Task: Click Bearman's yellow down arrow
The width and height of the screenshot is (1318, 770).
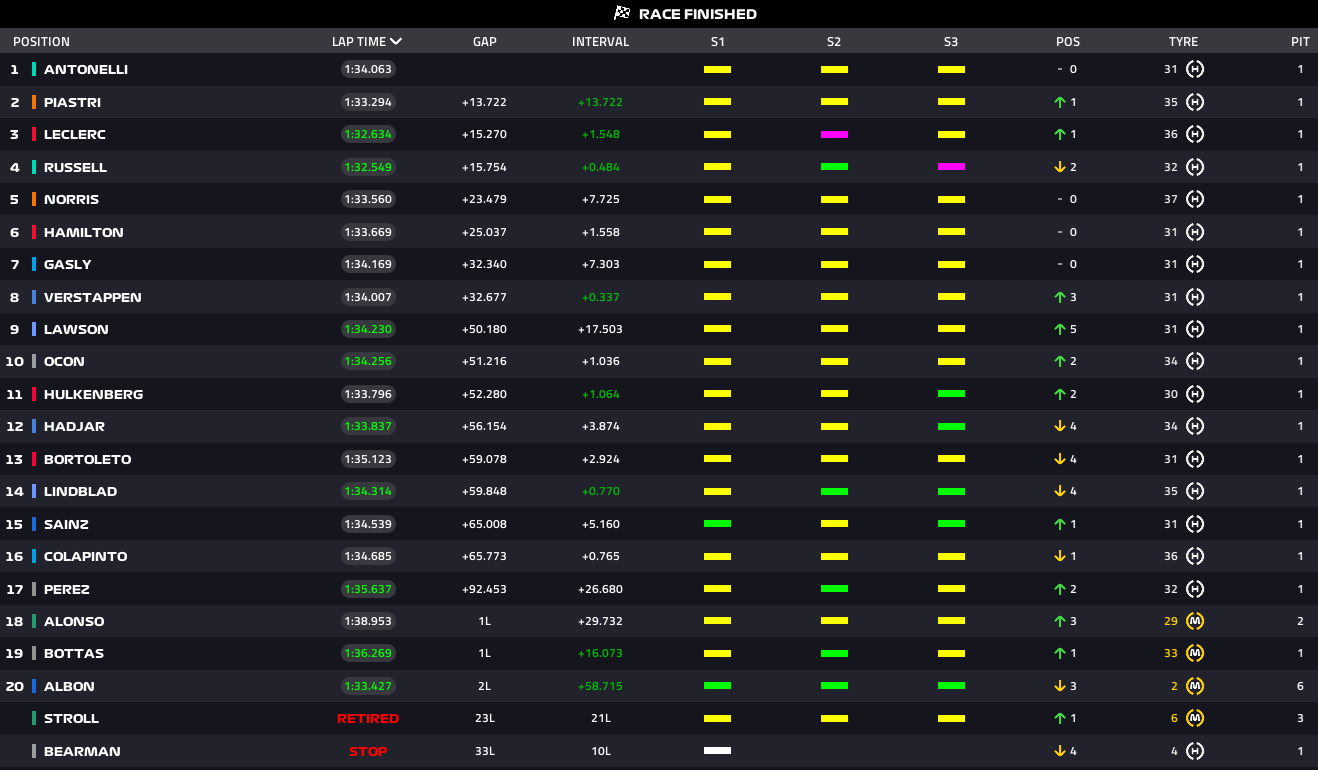Action: [1060, 751]
